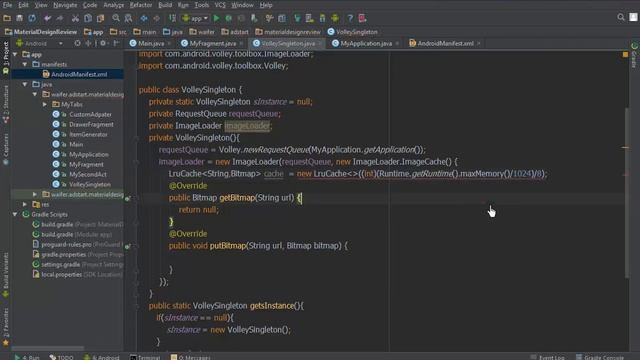Image resolution: width=640 pixels, height=360 pixels.
Task: Select ItemGenerator class in project tree
Action: (x=88, y=134)
